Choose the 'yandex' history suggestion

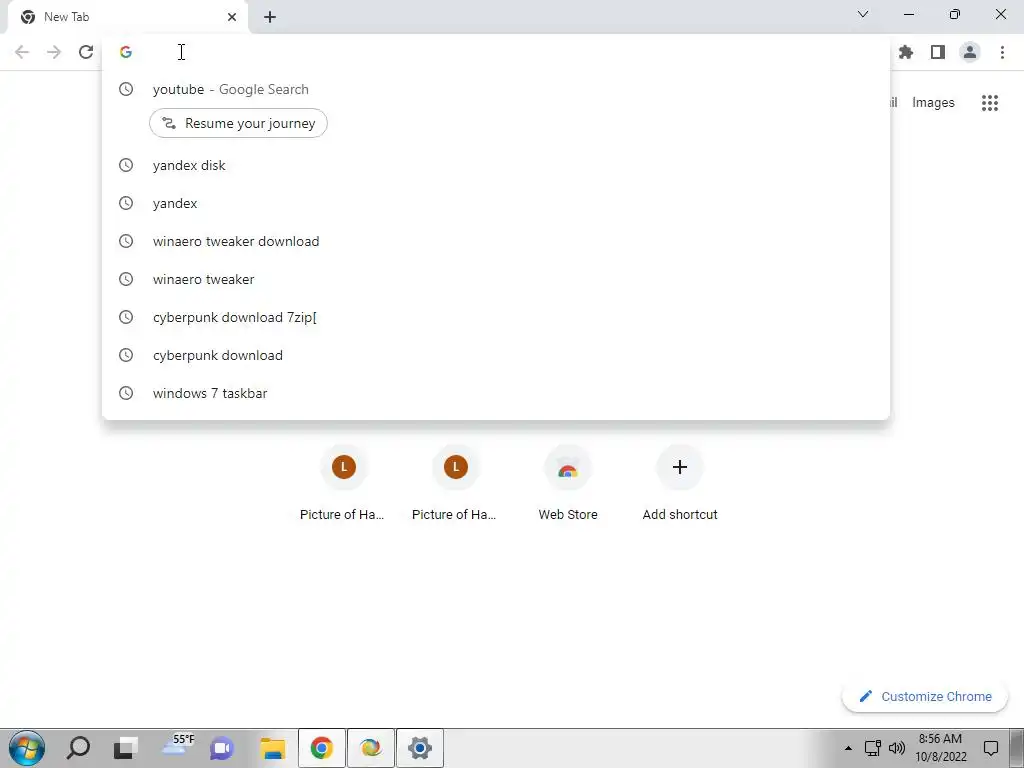496,203
